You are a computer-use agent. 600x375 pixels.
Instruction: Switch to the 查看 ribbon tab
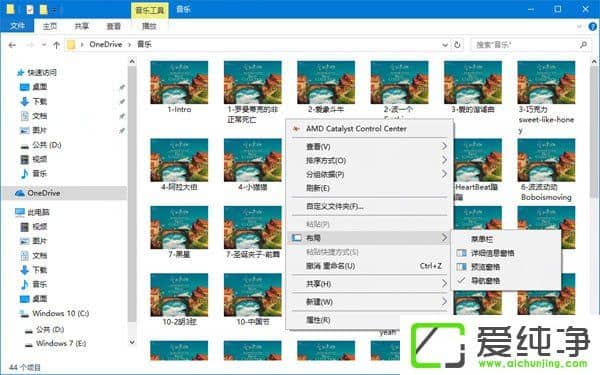[113, 26]
